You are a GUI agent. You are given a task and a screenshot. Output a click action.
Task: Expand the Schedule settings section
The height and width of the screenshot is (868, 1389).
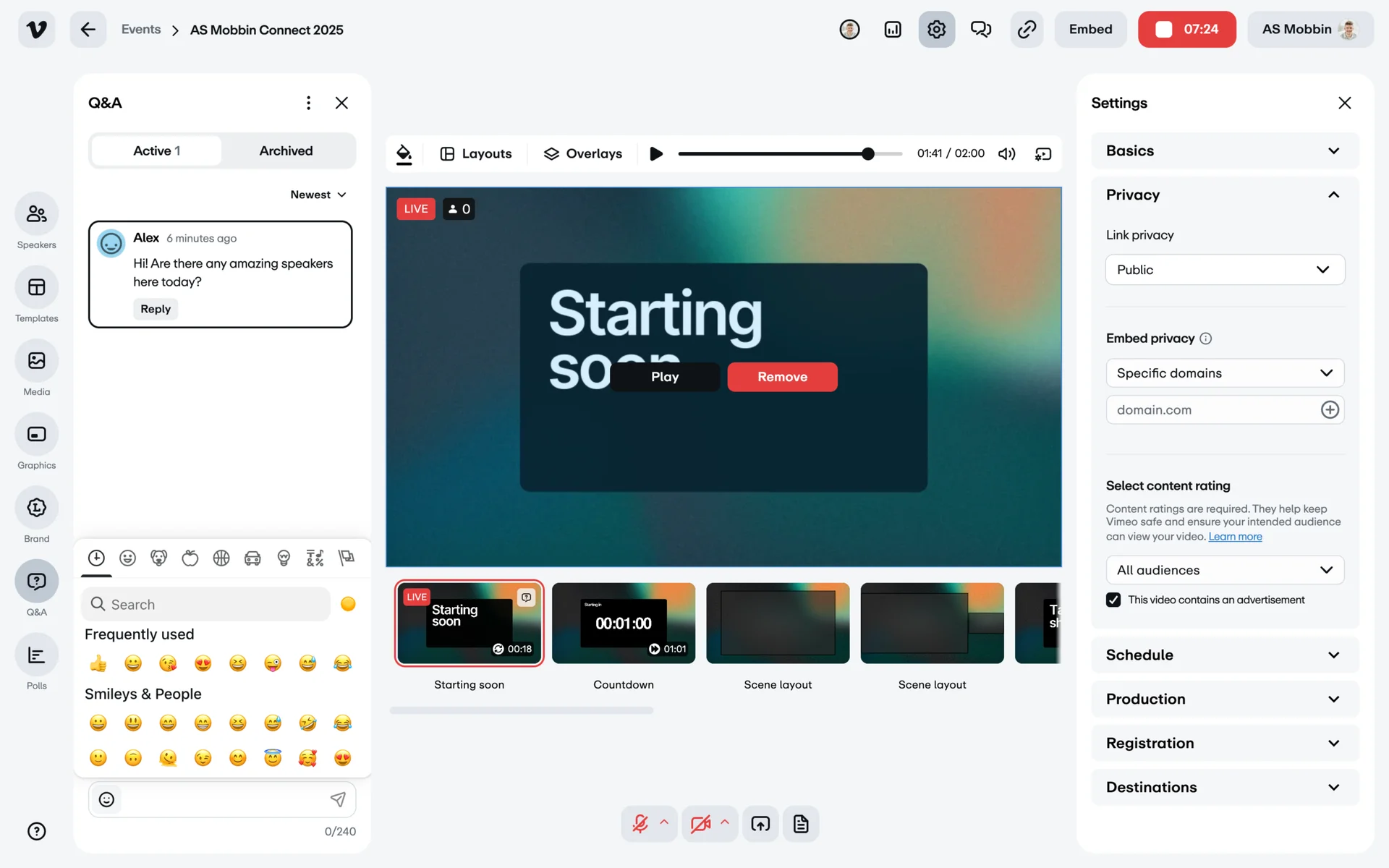[x=1225, y=655]
